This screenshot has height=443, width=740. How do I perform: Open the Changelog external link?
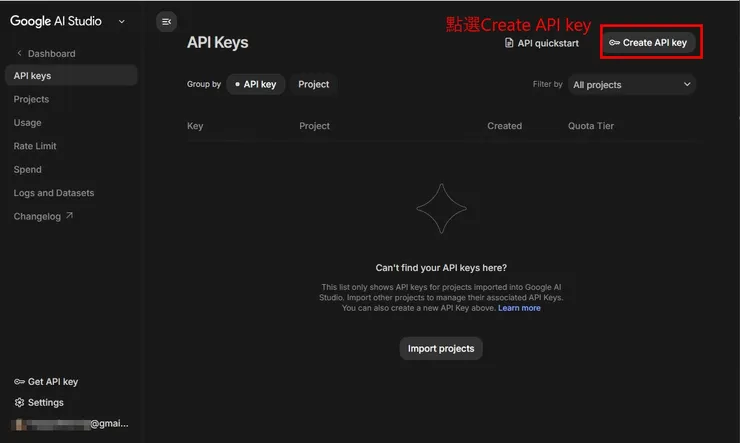pos(43,217)
